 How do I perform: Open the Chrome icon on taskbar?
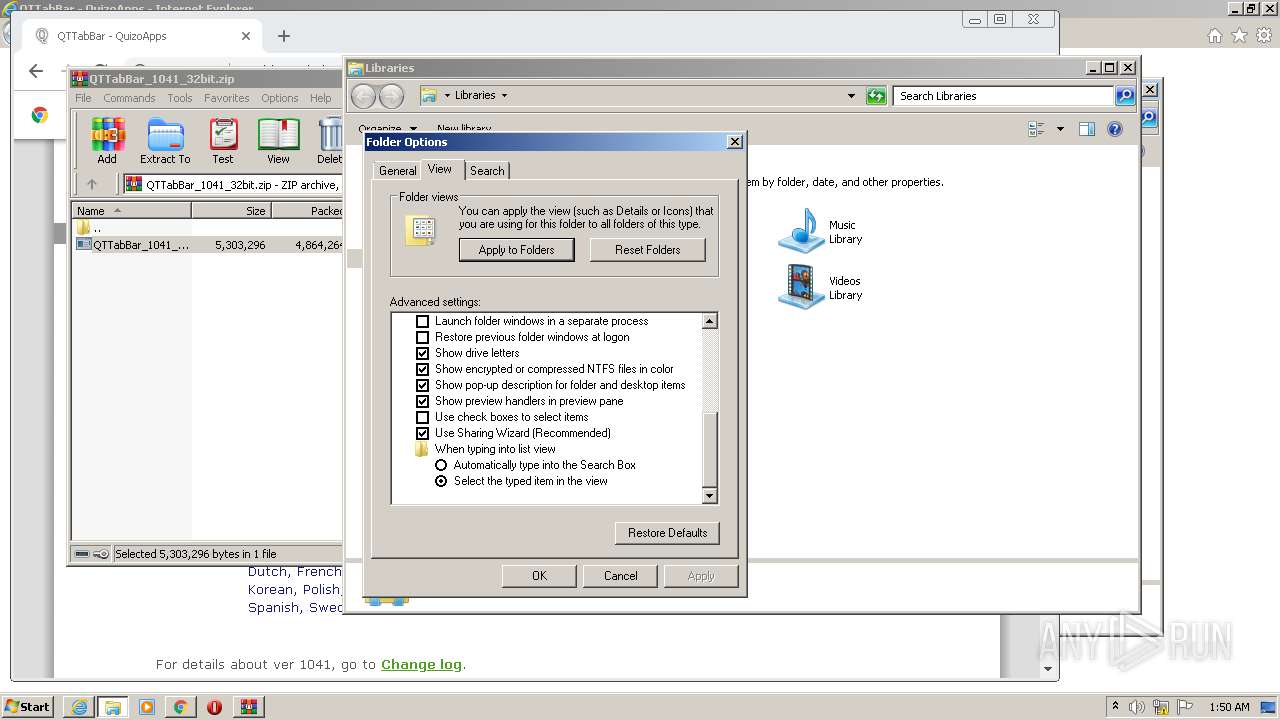pyautogui.click(x=180, y=707)
